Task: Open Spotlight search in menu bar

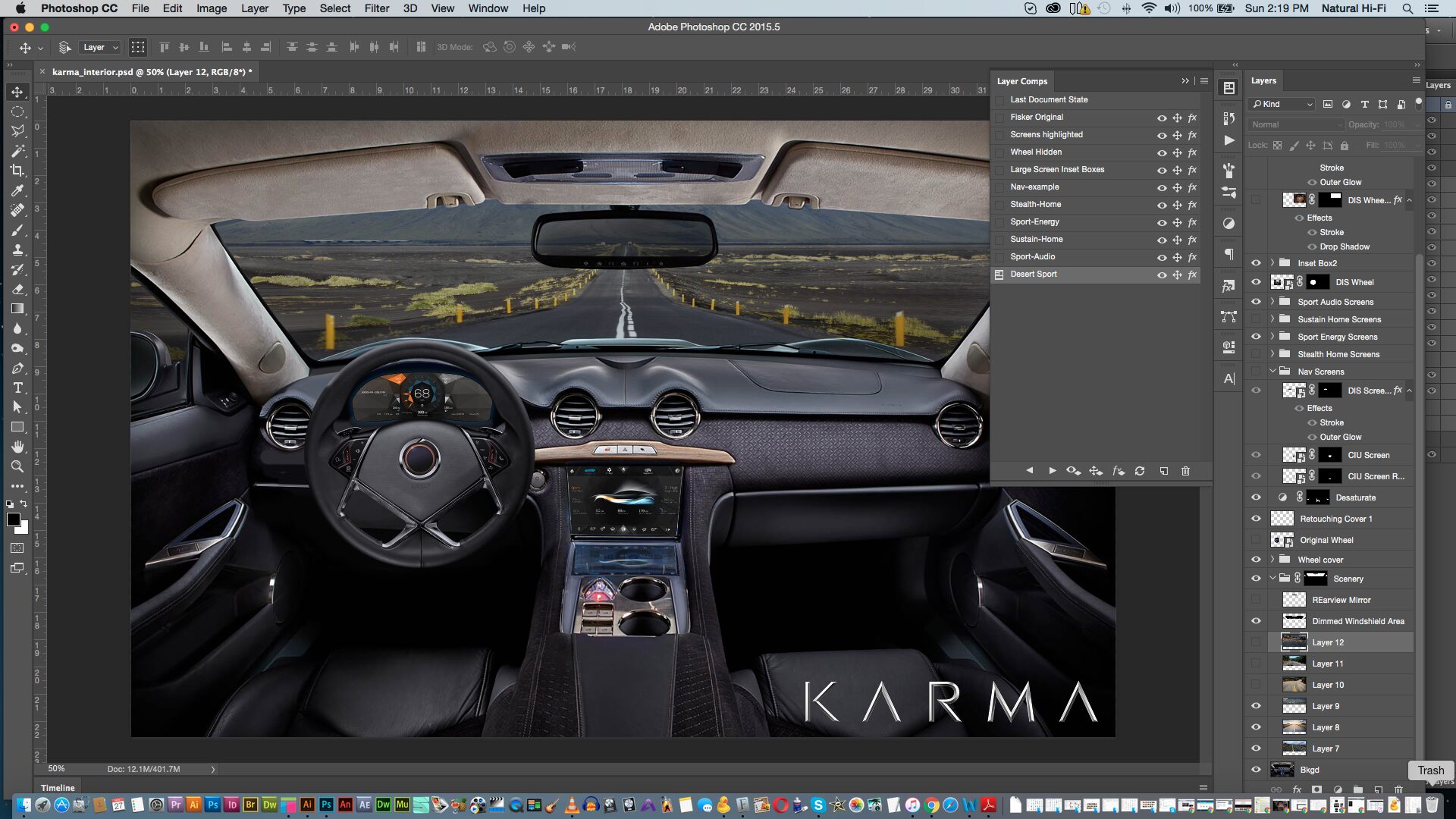Action: coord(1407,8)
